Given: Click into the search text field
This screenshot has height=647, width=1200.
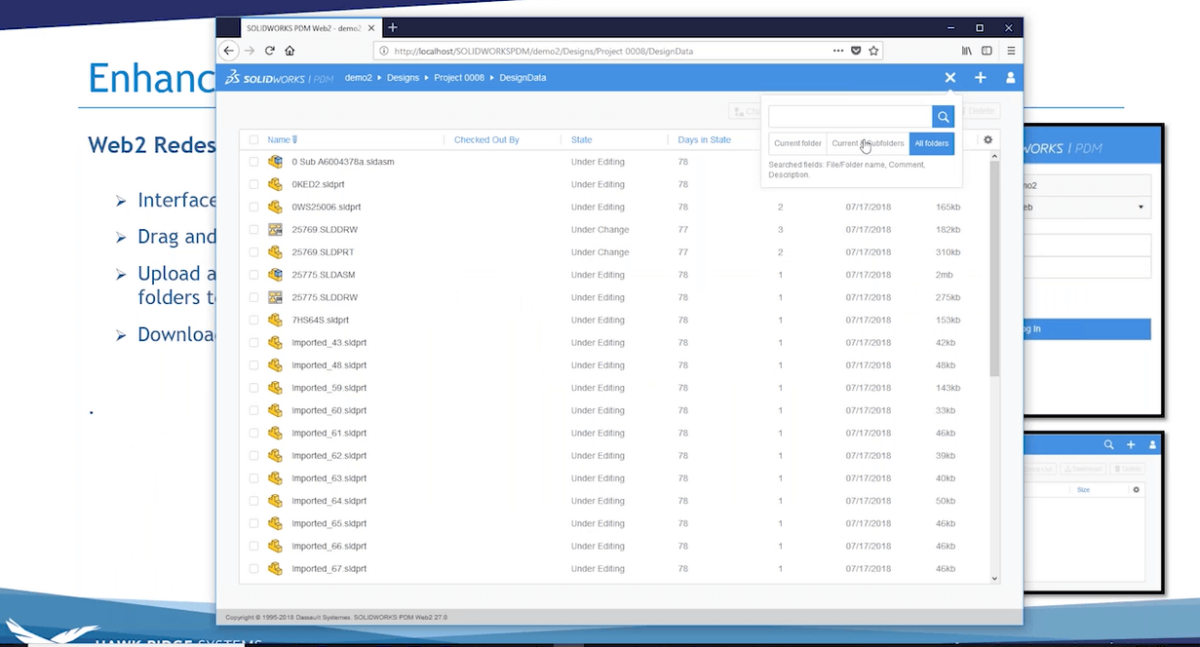Looking at the screenshot, I should pyautogui.click(x=850, y=117).
